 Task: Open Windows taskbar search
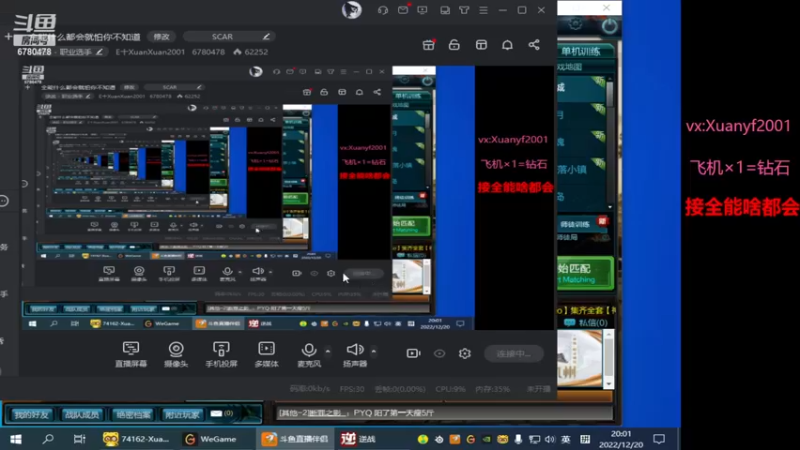(48, 439)
